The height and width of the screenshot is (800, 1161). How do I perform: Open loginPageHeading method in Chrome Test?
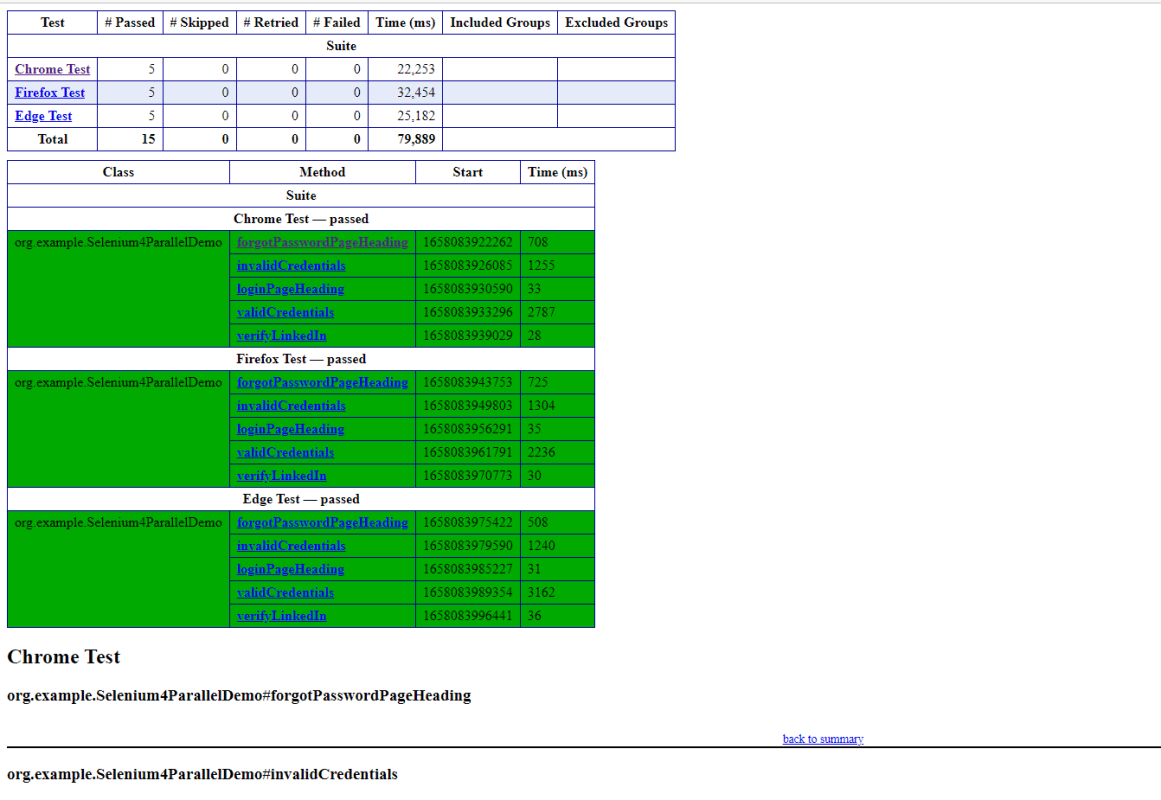[290, 289]
